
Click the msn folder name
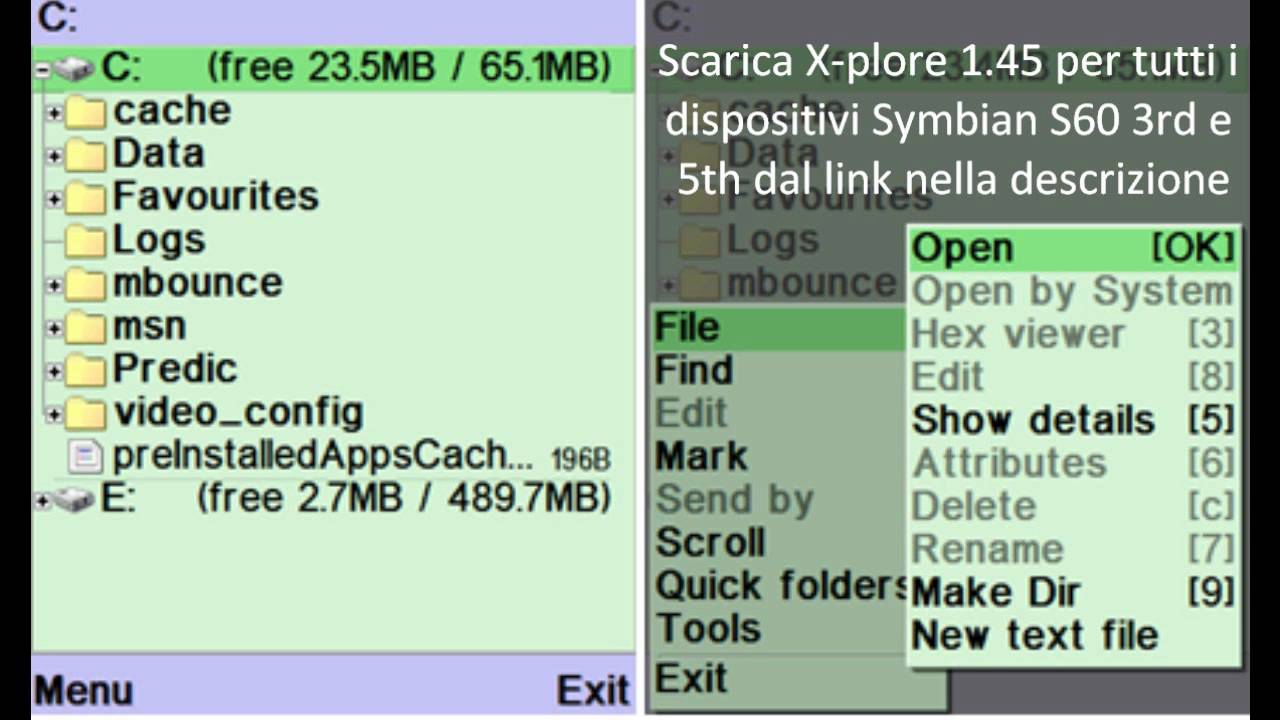tap(149, 327)
